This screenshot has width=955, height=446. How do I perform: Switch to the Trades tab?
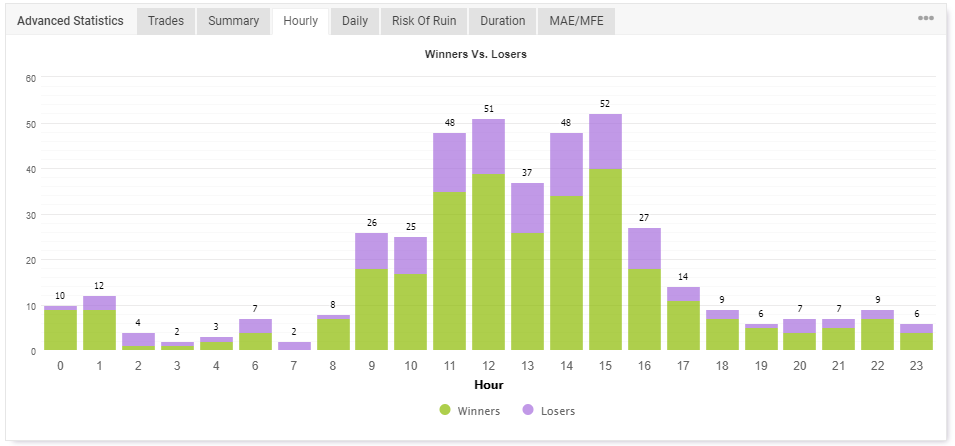[x=166, y=21]
